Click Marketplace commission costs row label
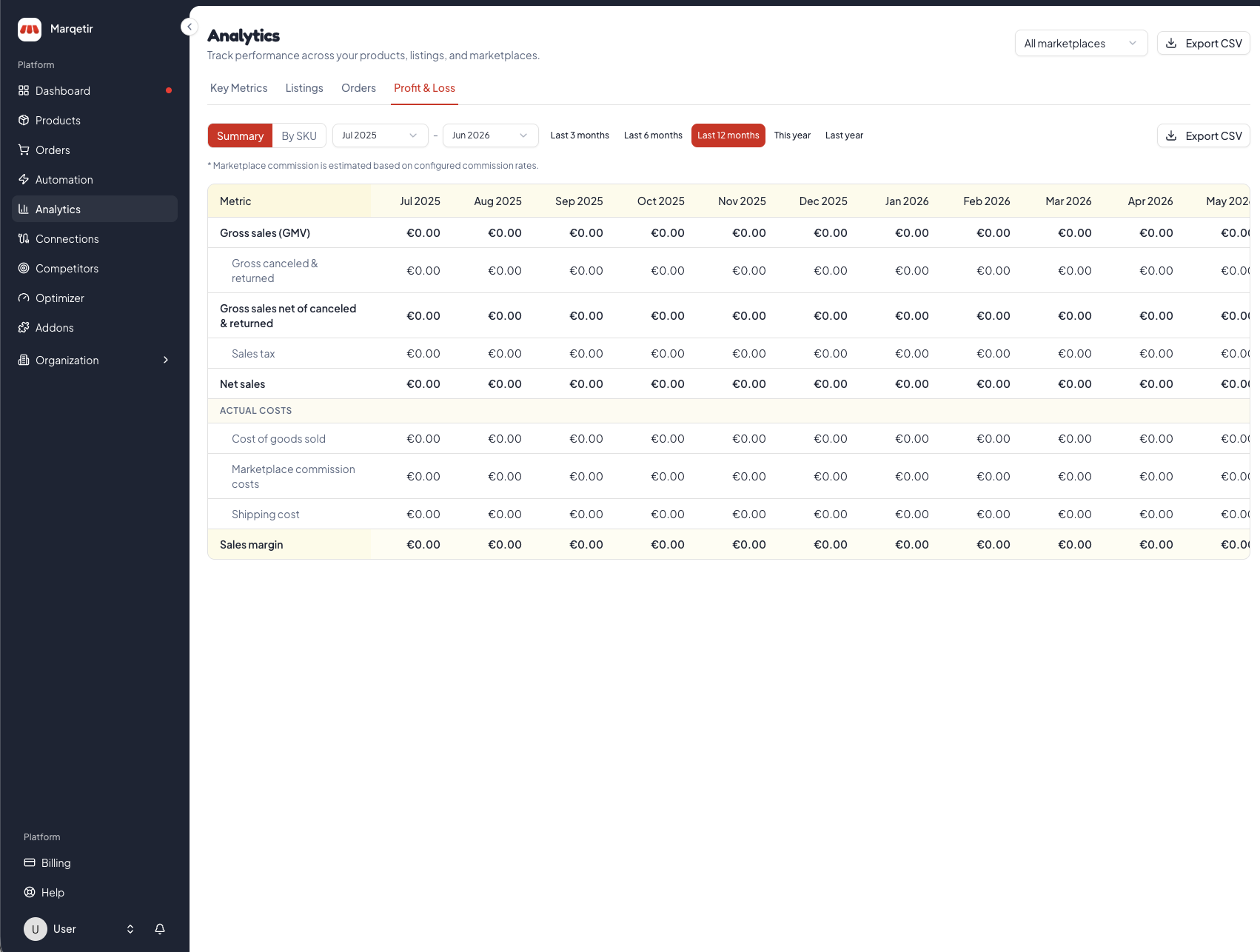This screenshot has width=1260, height=952. pyautogui.click(x=293, y=477)
